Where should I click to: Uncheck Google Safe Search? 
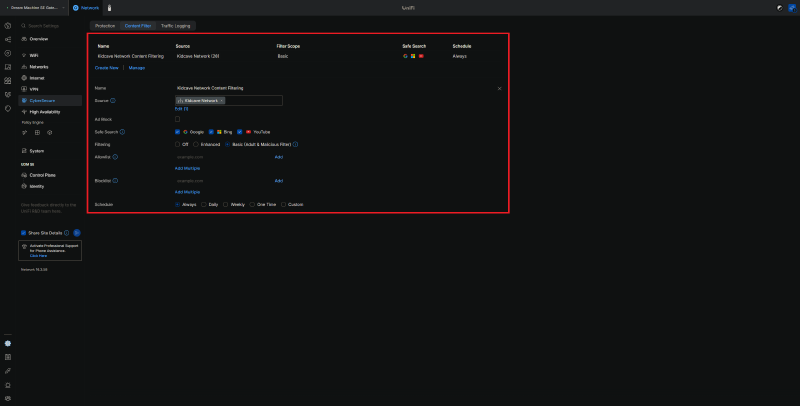tap(178, 132)
